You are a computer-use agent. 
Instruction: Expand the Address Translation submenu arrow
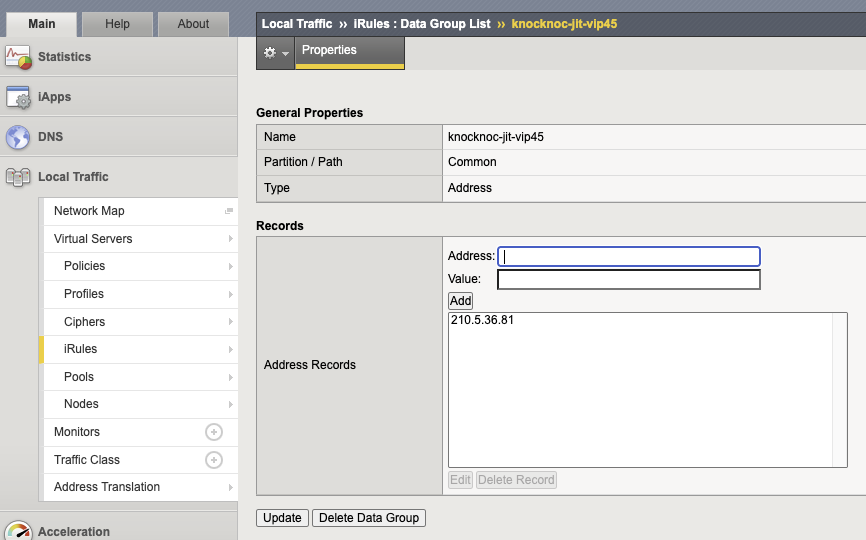[230, 487]
